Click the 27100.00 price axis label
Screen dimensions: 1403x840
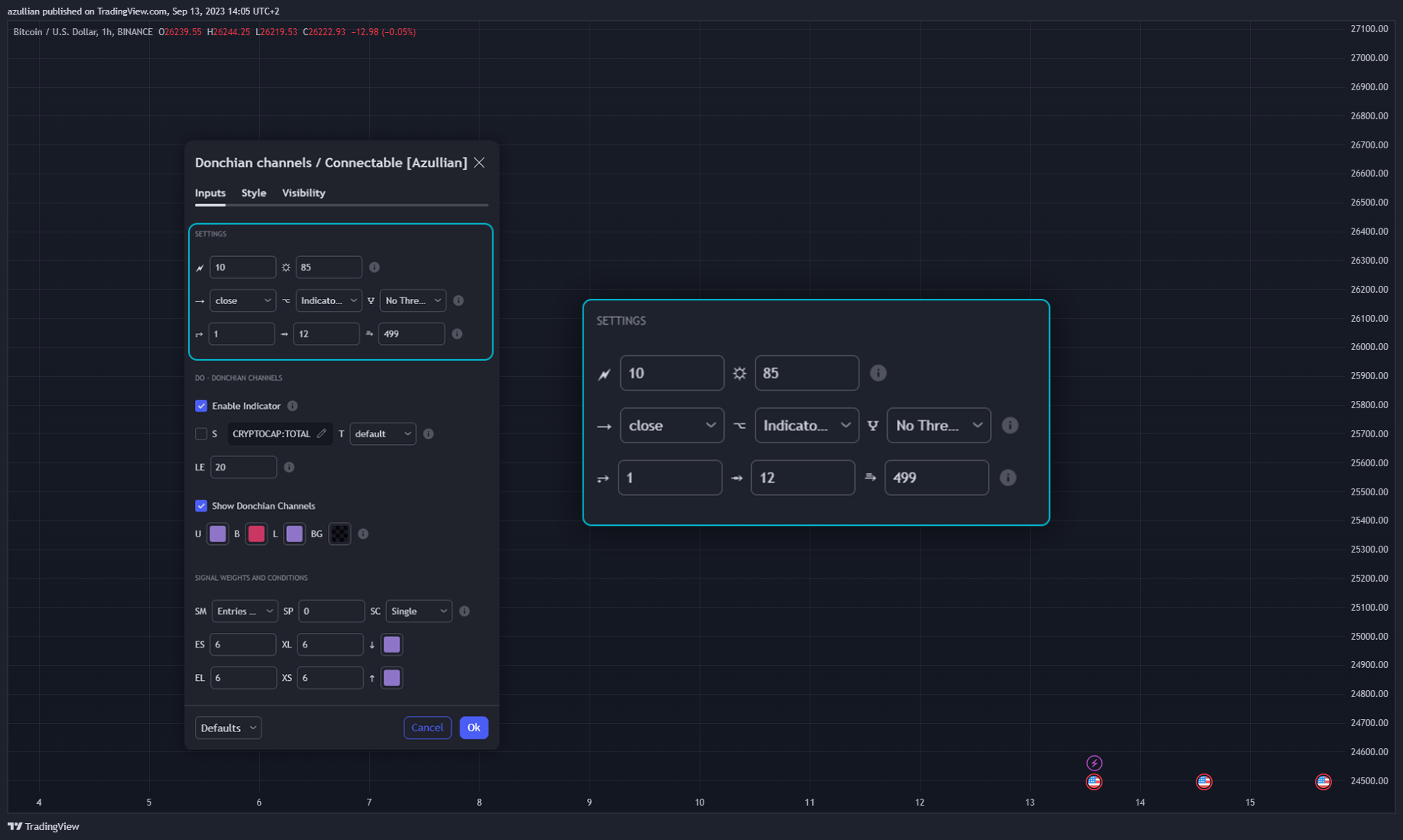(x=1369, y=29)
